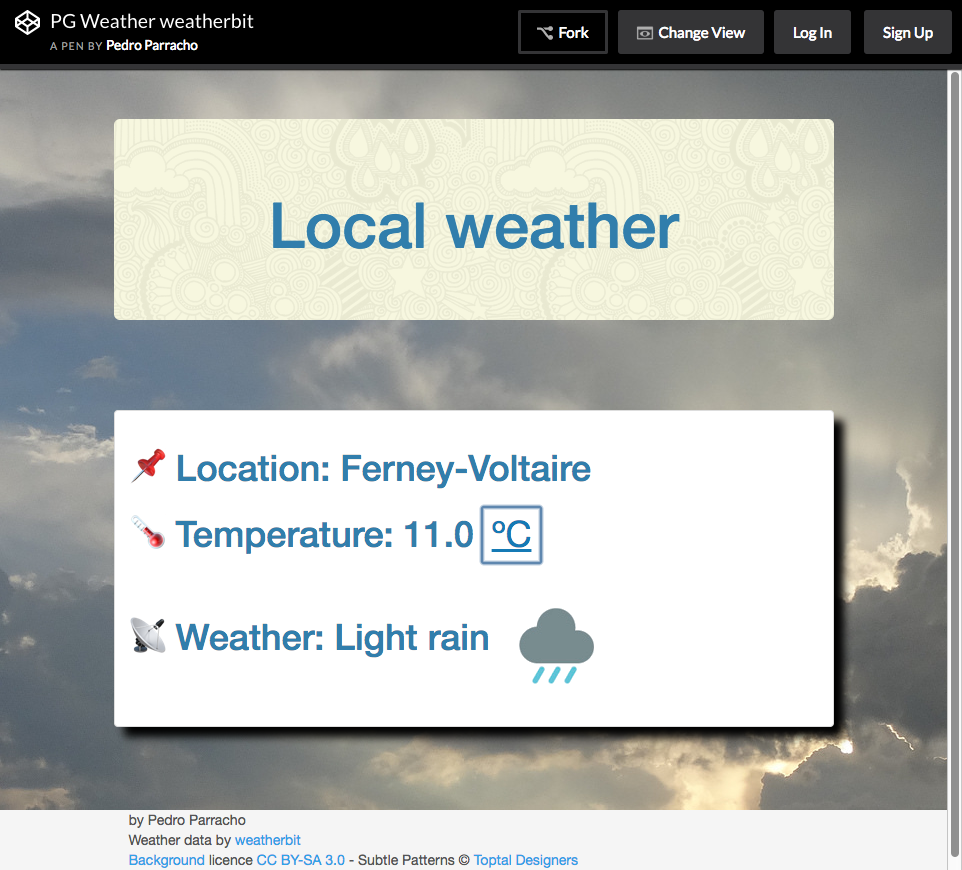Click the red pushpin location icon
The image size is (962, 870).
click(148, 467)
